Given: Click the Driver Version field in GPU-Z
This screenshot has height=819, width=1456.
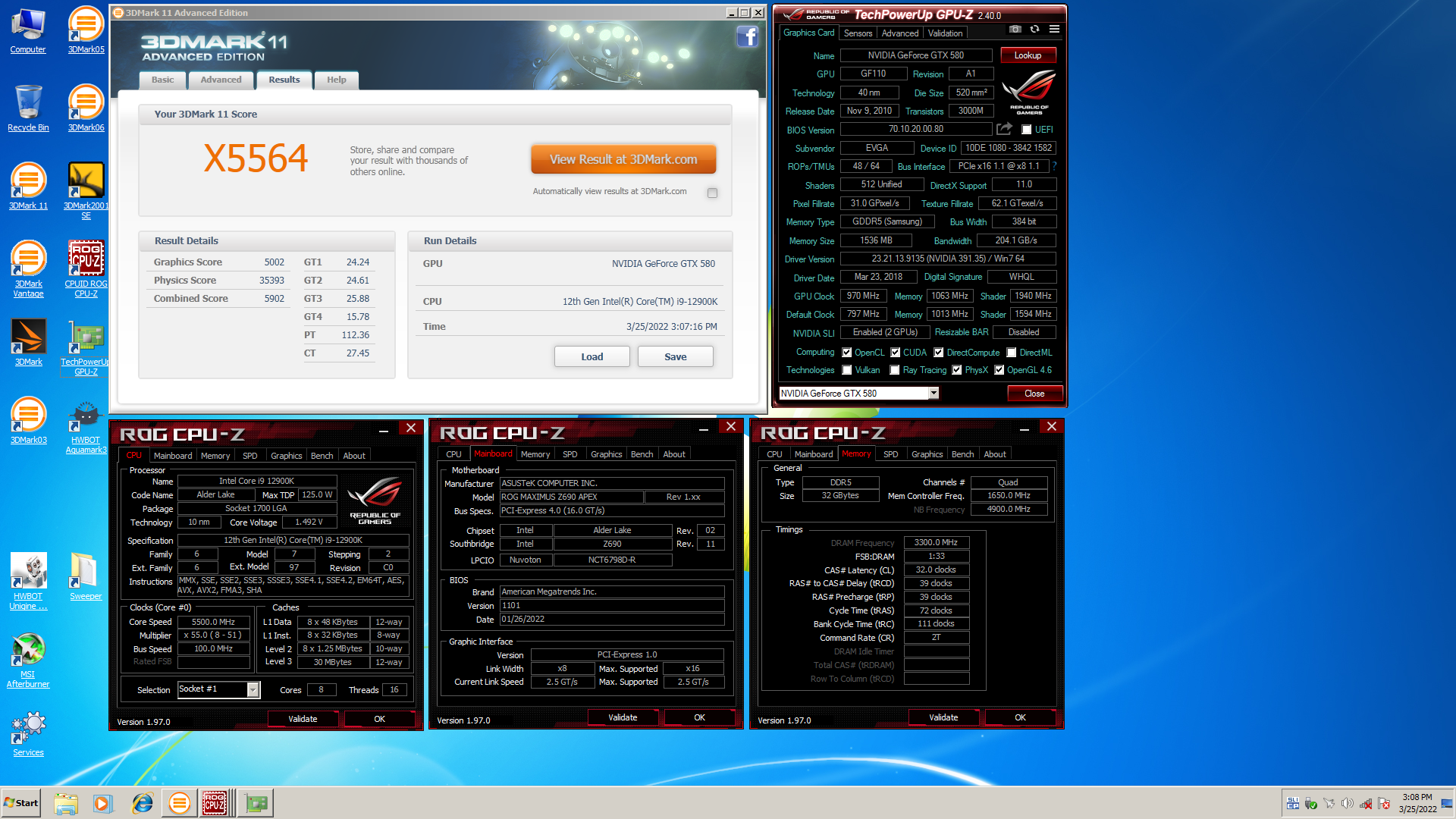Looking at the screenshot, I should pyautogui.click(x=948, y=259).
